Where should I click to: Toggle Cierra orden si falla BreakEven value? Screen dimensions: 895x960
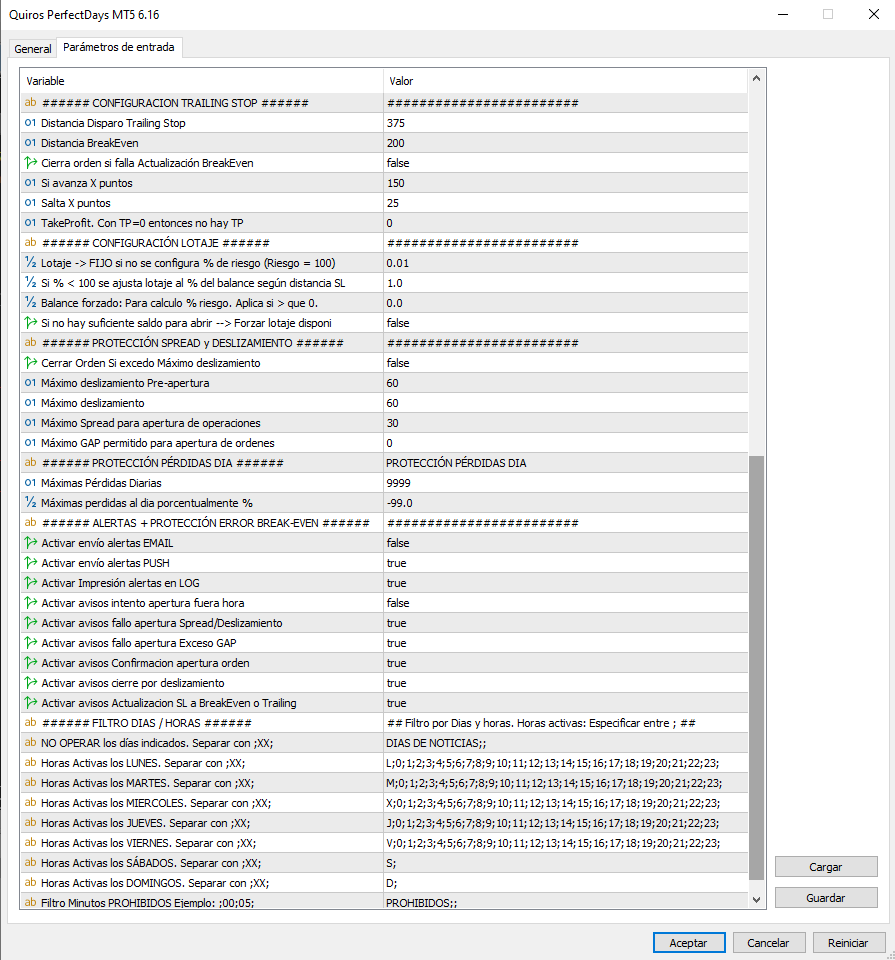(564, 163)
